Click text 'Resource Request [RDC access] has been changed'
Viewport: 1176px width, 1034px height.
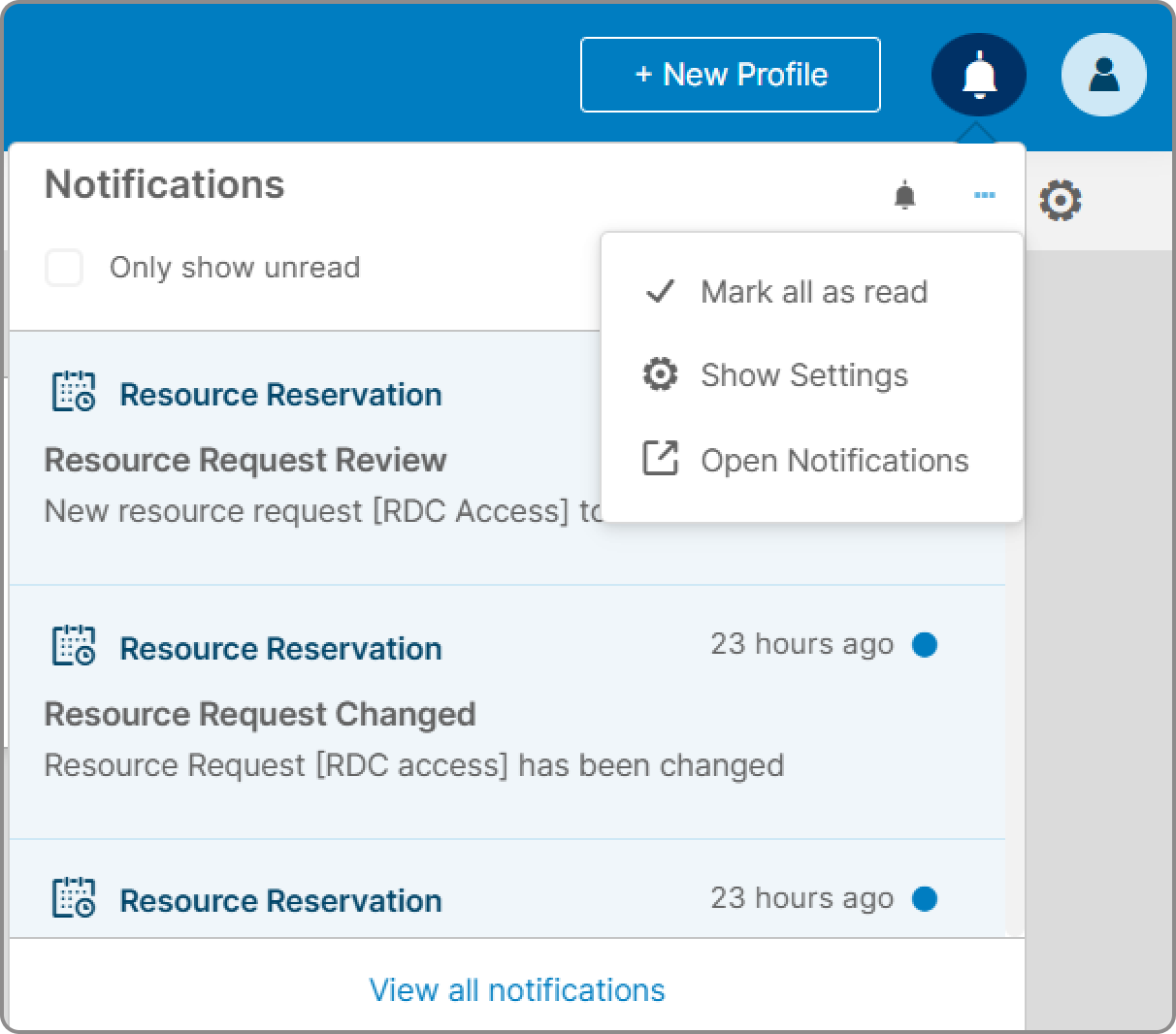click(x=414, y=765)
